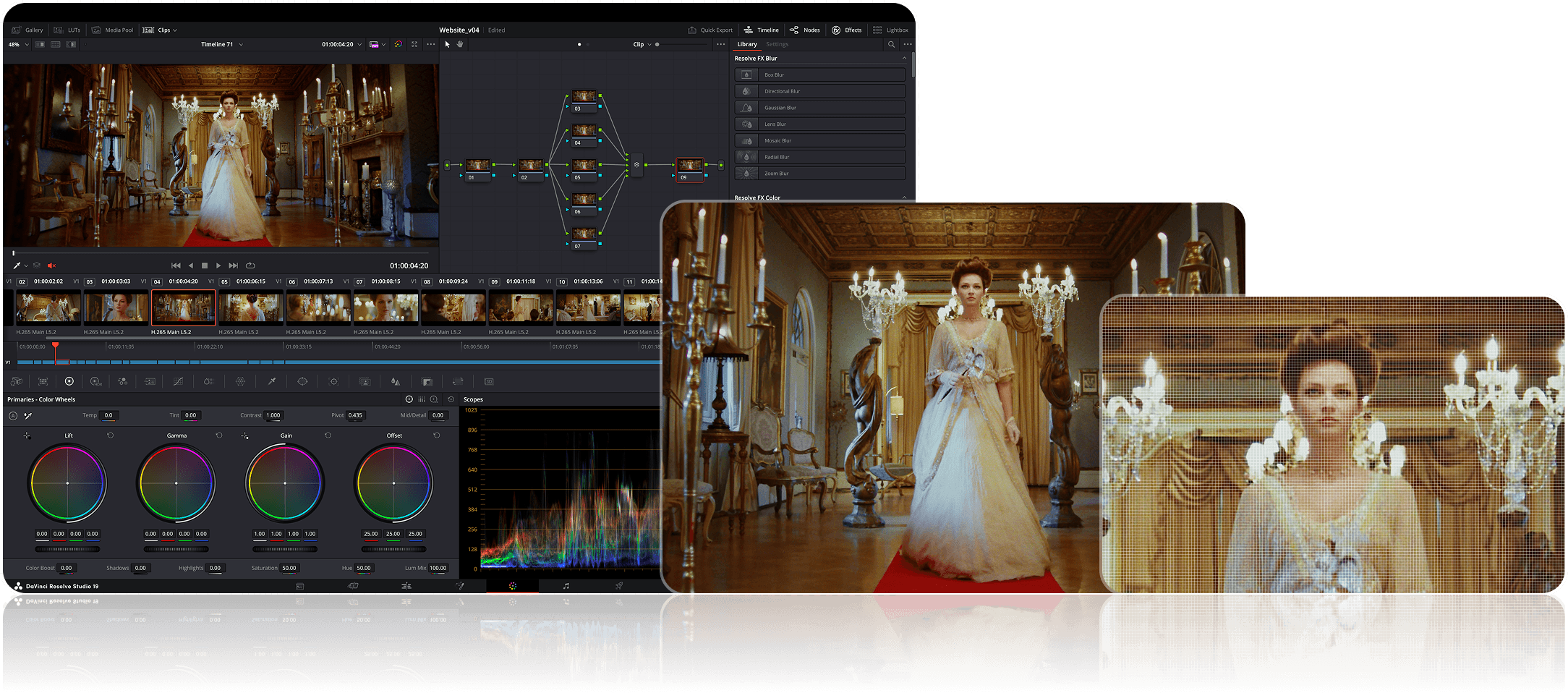Open the Tracker palette
Viewport: 1568px width, 693px height.
click(334, 381)
